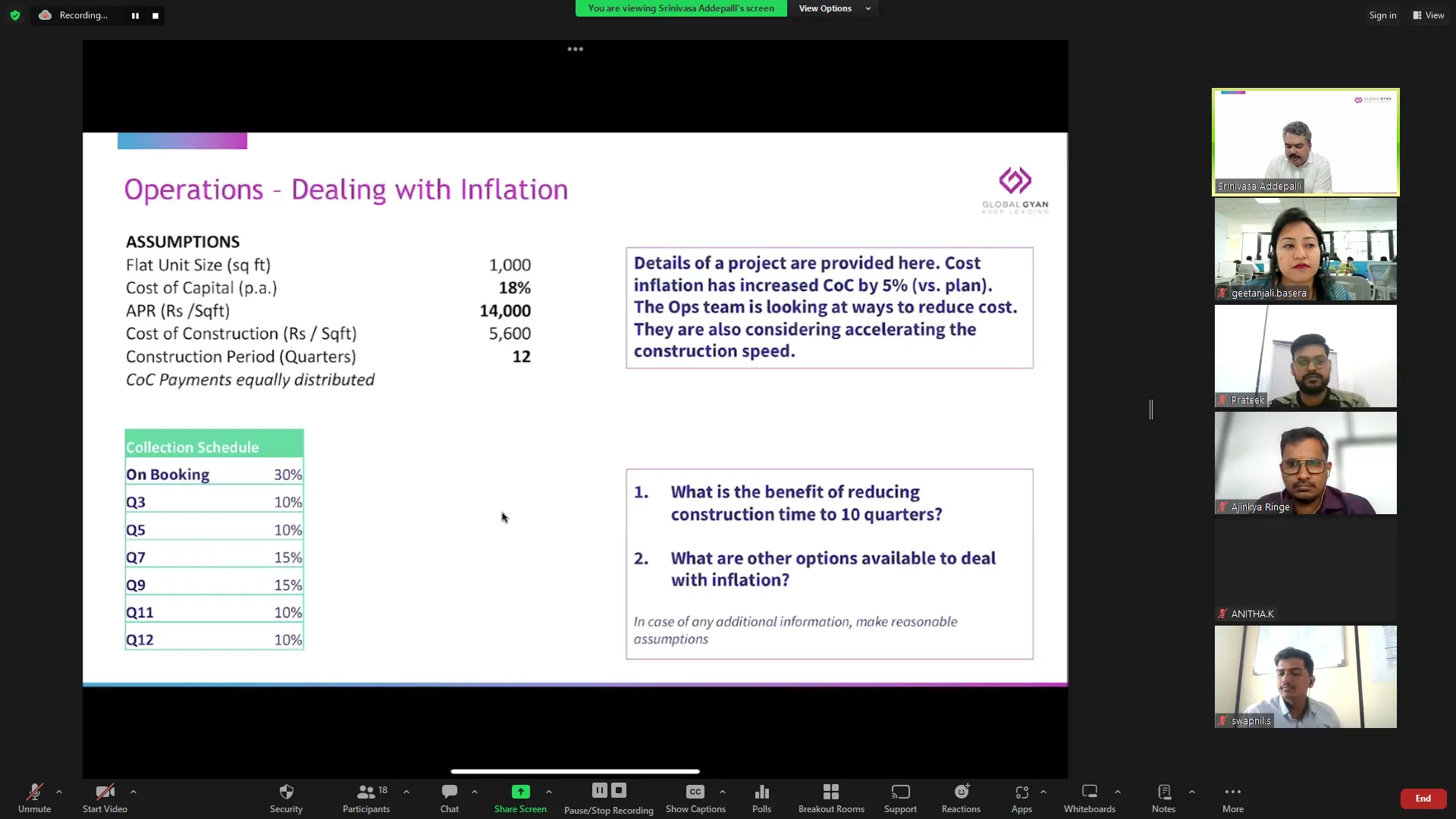The image size is (1456, 819).
Task: Open Reactions emoji menu
Action: point(961,792)
